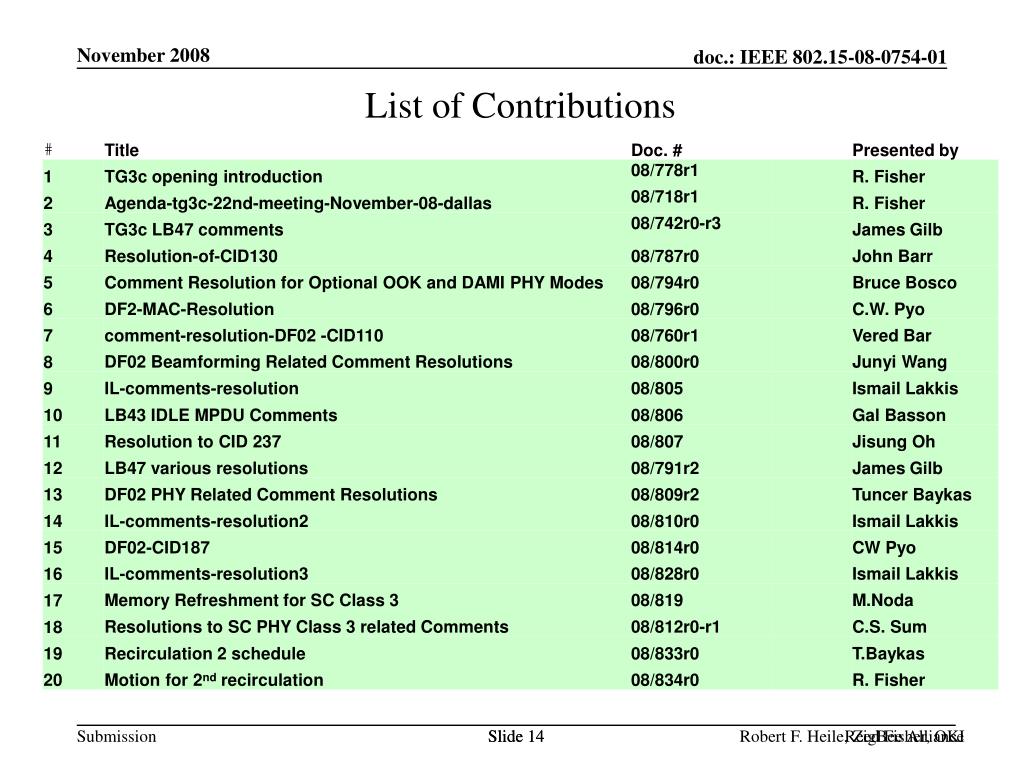This screenshot has height=768, width=1024.
Task: Click the 'Slide 14' footer label
Action: (x=516, y=737)
